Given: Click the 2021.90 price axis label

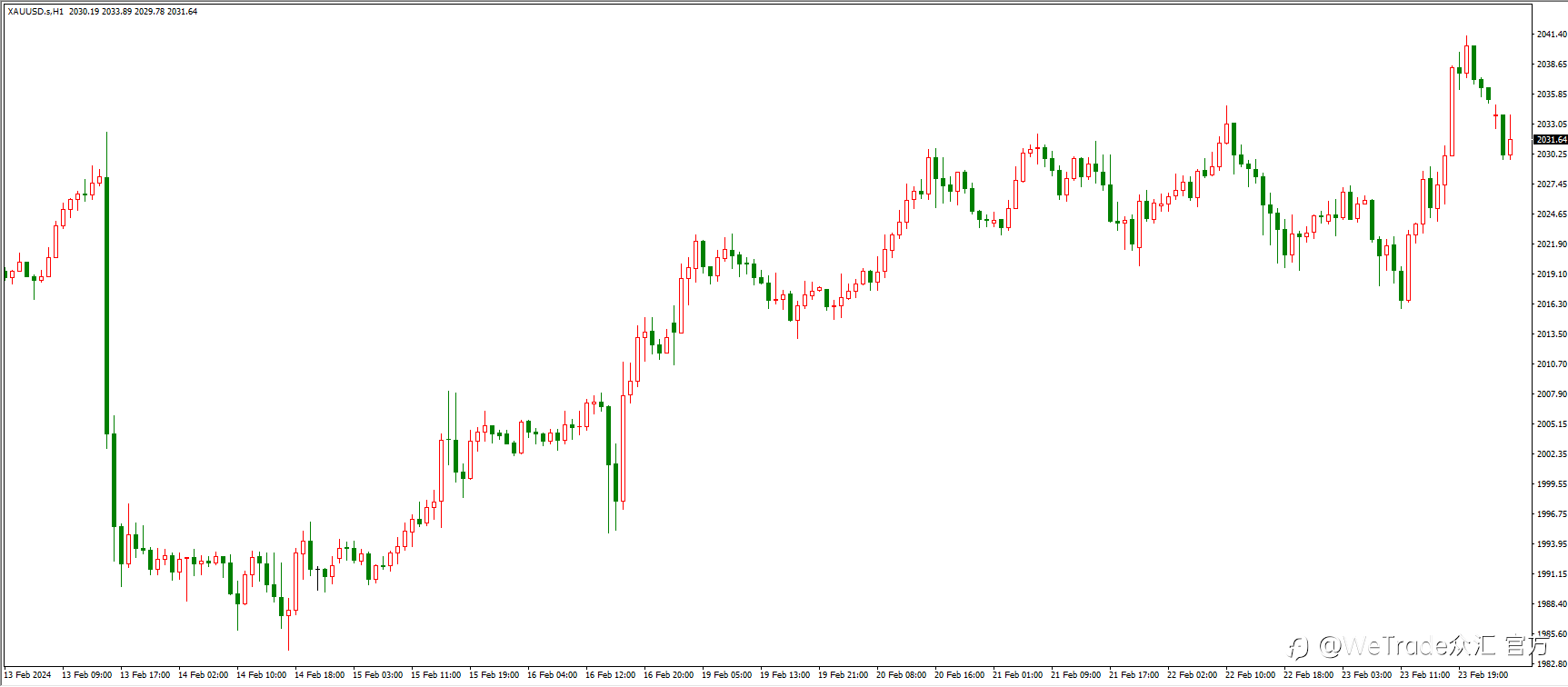Looking at the screenshot, I should coord(1552,244).
